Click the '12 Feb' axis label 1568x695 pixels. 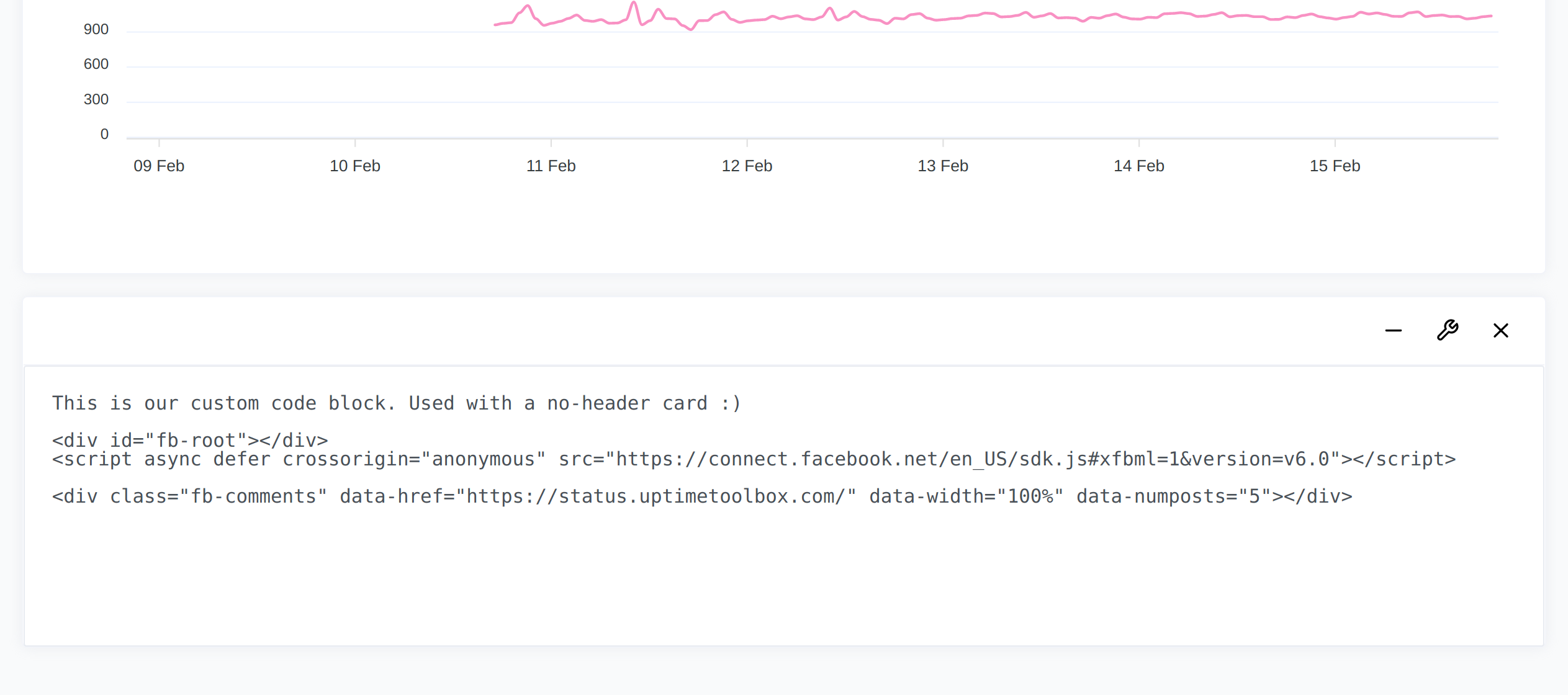pyautogui.click(x=747, y=166)
